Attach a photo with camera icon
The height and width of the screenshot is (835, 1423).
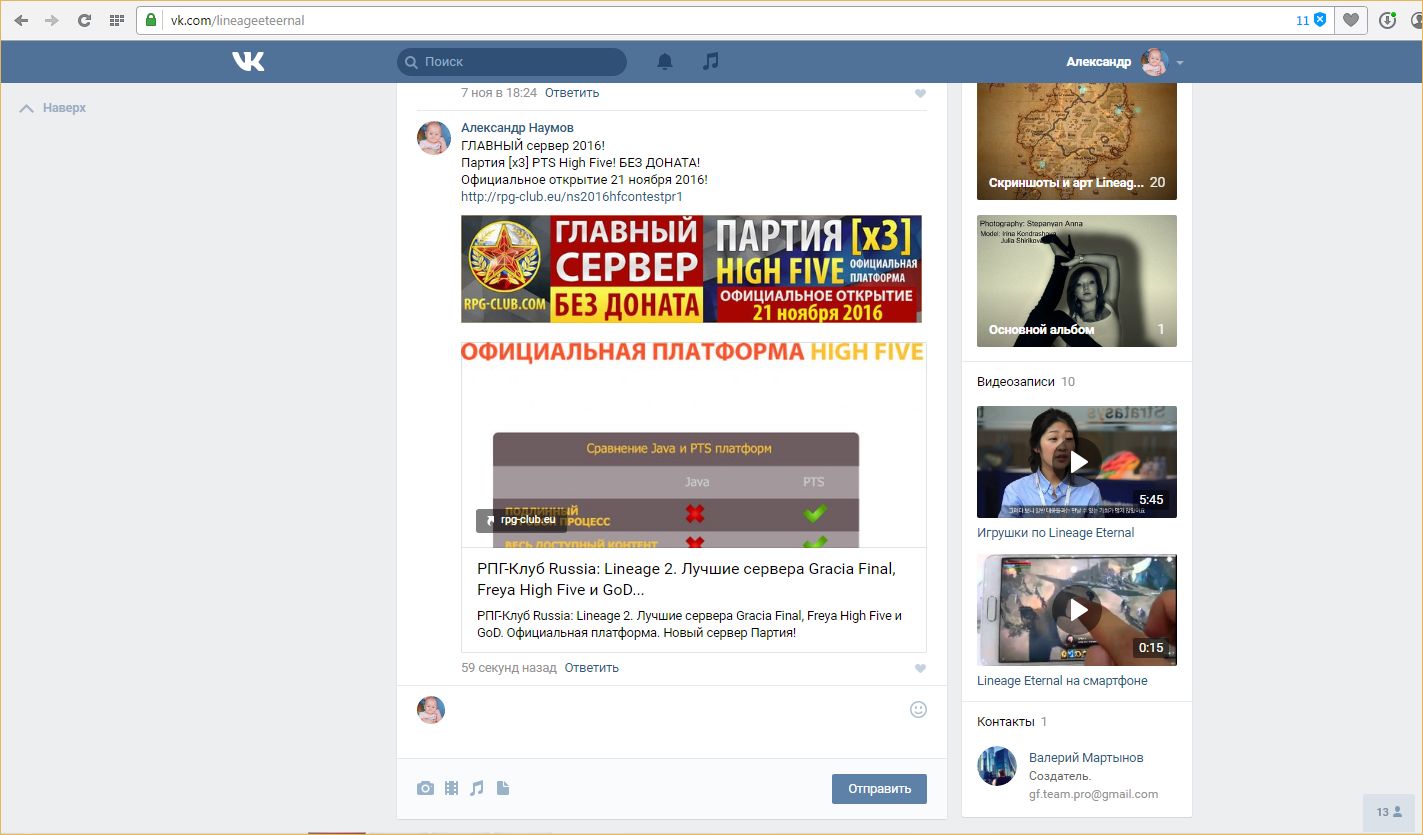point(425,788)
